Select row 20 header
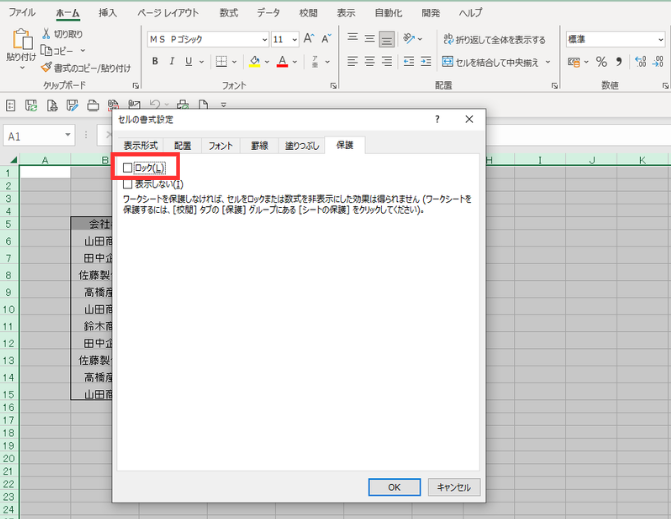Viewport: 671px width, 519px height. (9, 458)
